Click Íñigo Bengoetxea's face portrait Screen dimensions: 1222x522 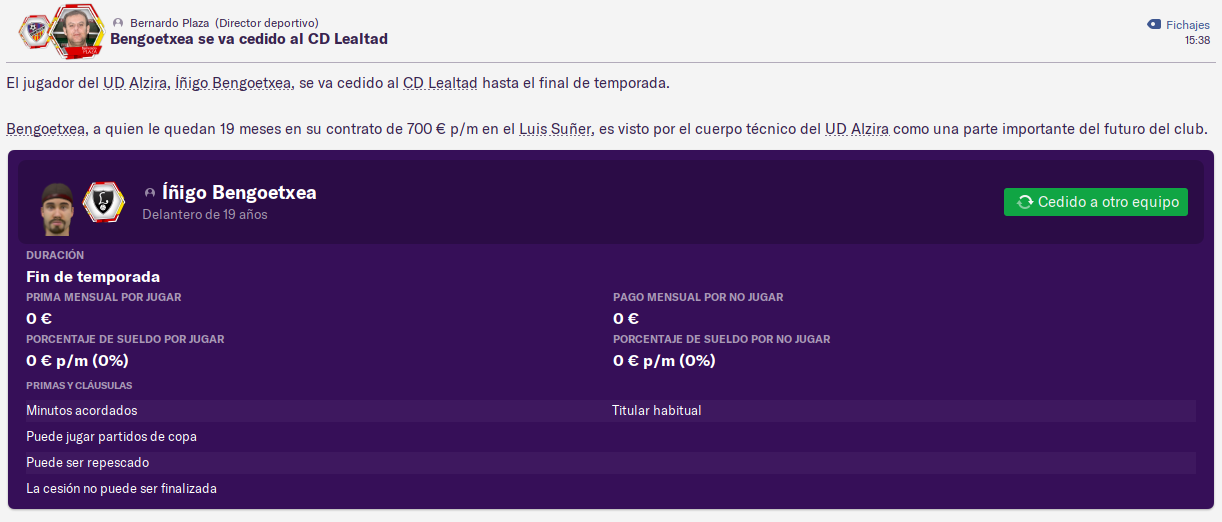point(58,208)
